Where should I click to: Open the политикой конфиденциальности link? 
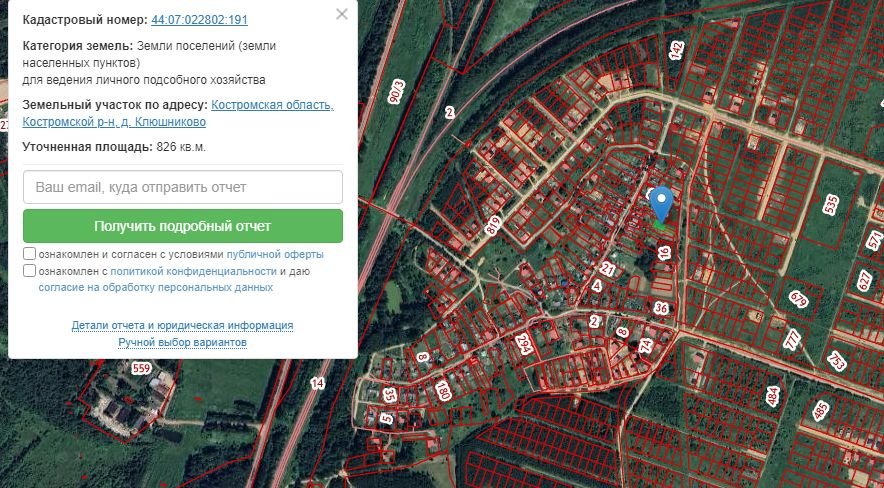pyautogui.click(x=193, y=271)
